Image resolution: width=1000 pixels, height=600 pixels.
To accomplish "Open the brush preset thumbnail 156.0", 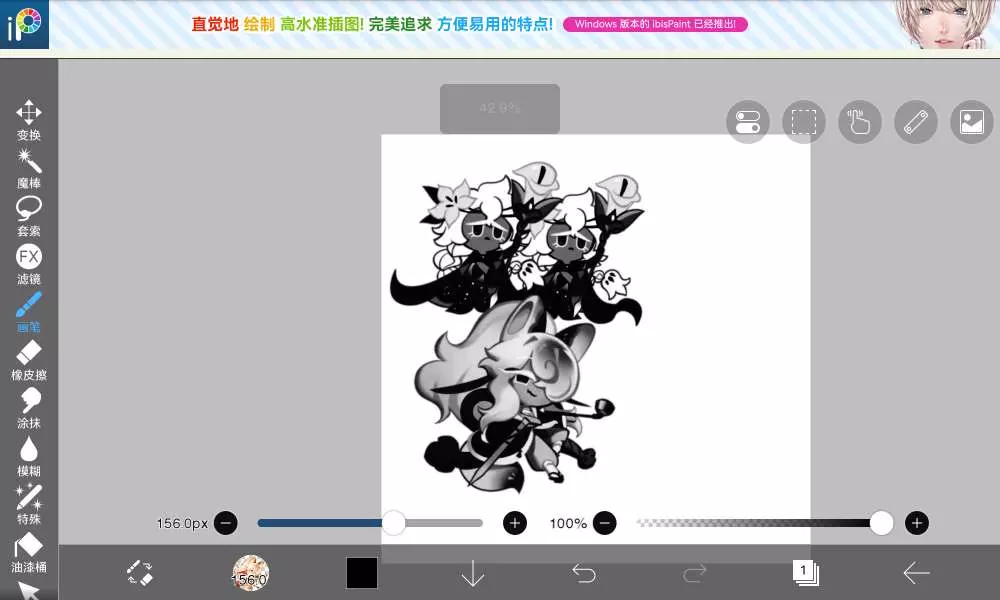I will tap(250, 573).
